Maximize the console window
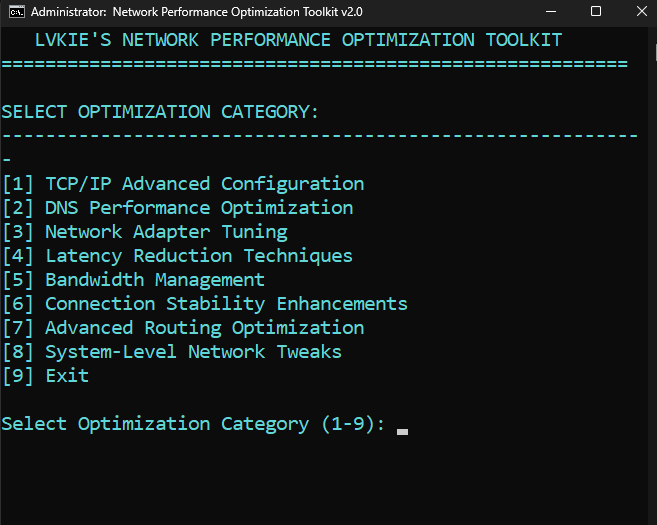Screen dimensions: 657x525 pyautogui.click(x=595, y=12)
